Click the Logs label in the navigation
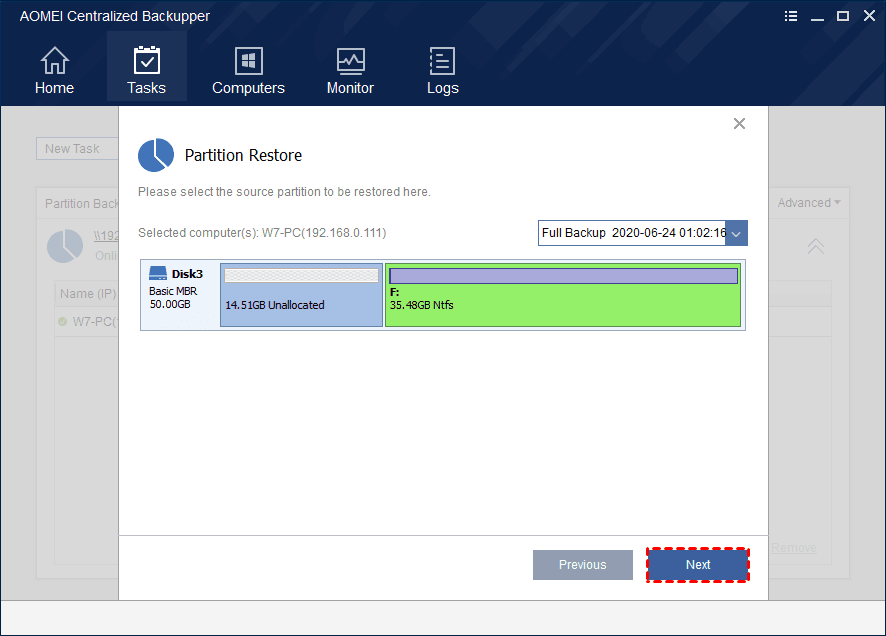 (x=442, y=88)
